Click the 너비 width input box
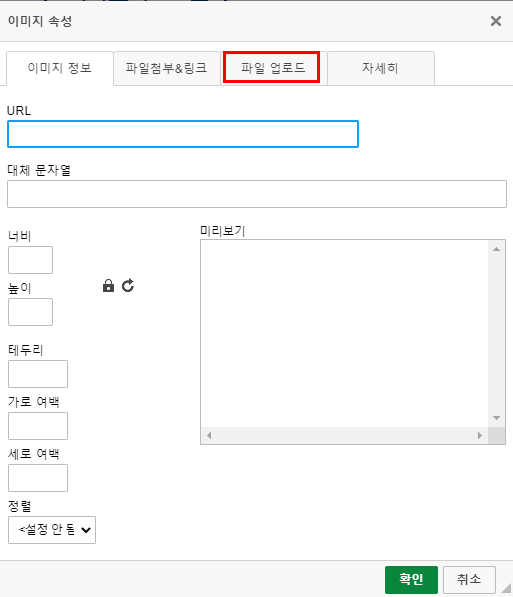Viewport: 513px width, 597px height. (x=30, y=260)
